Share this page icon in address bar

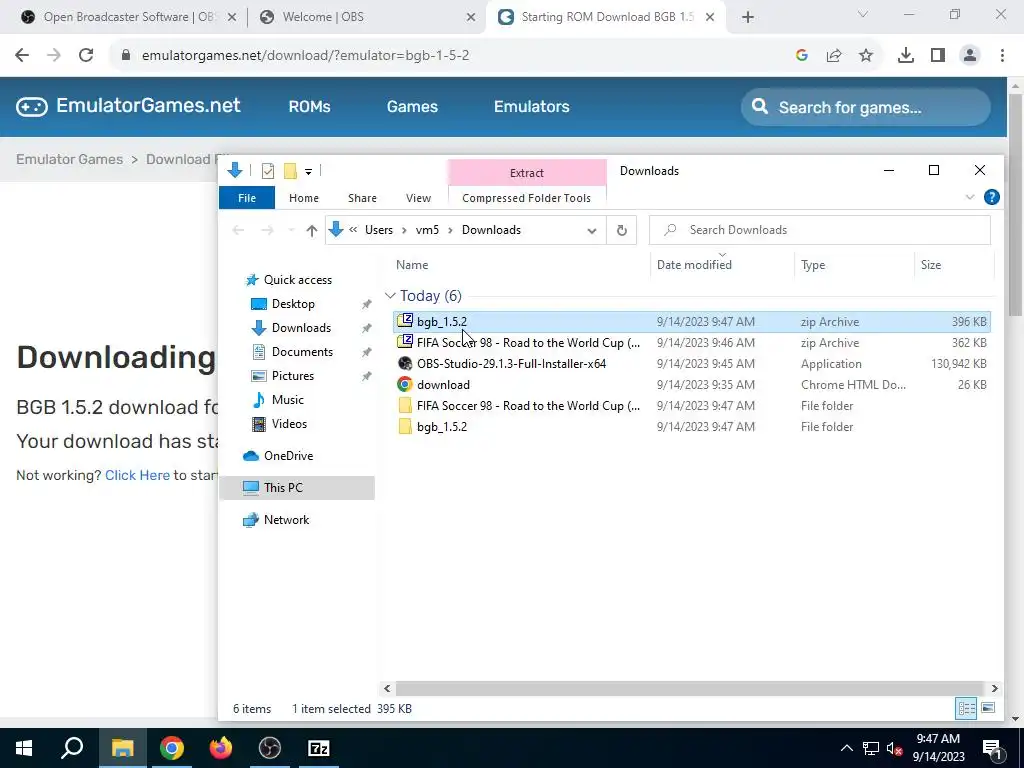pos(834,56)
